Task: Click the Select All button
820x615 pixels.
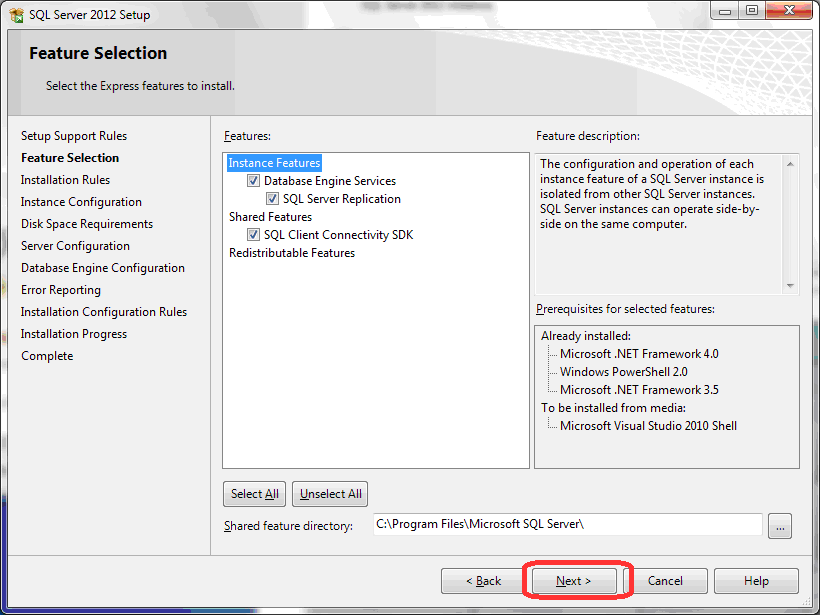Action: [x=254, y=494]
